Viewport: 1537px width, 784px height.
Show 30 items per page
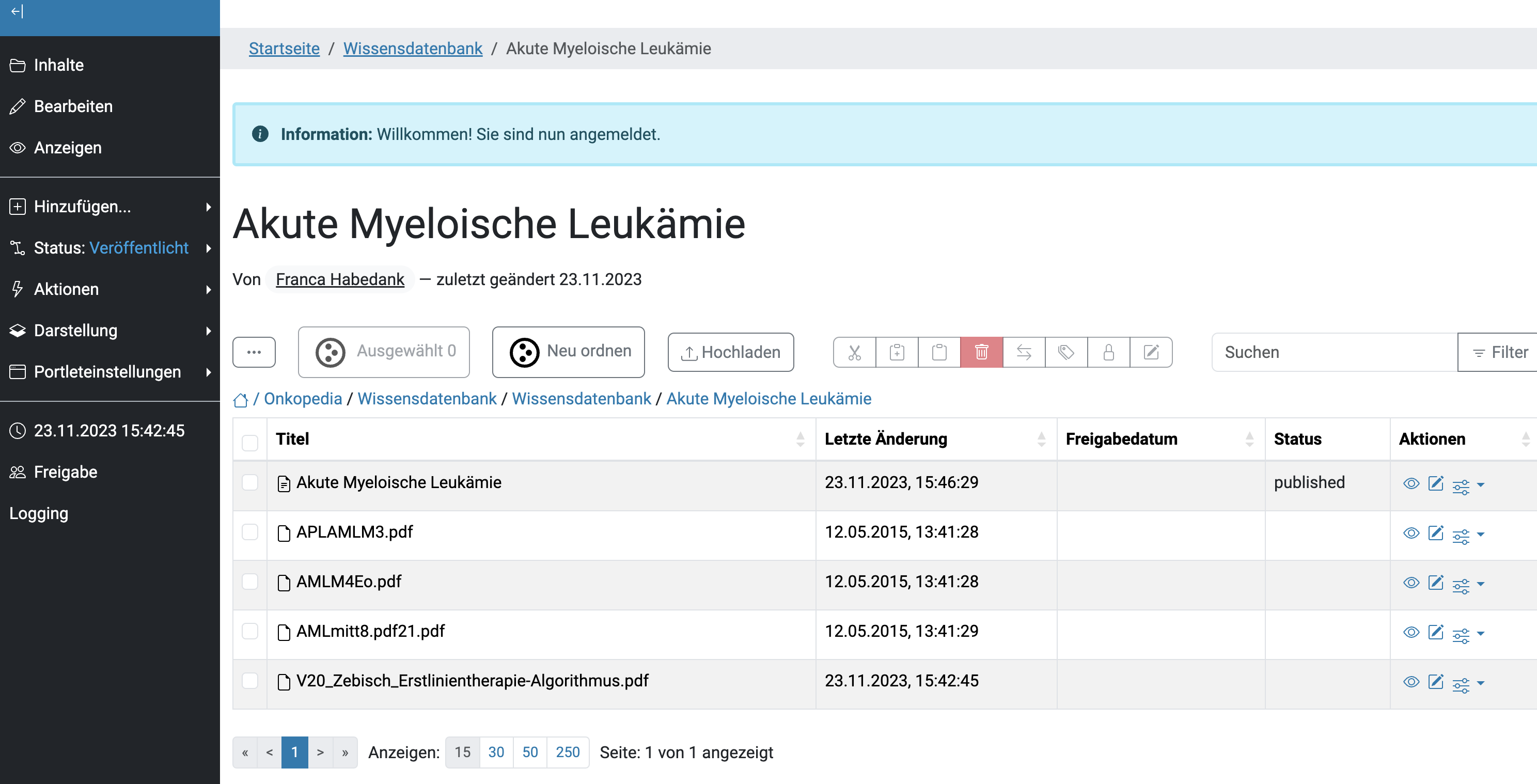click(496, 752)
